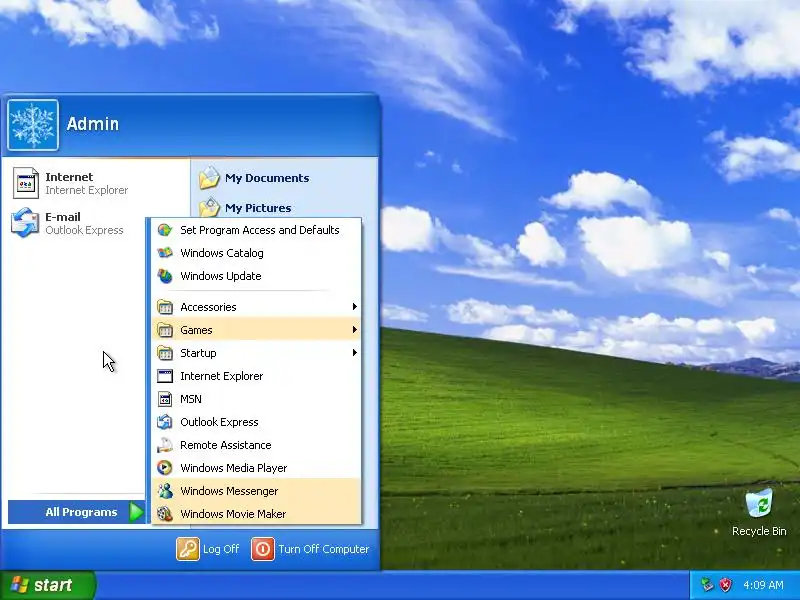Click the My Documents folder icon
Screen dimensions: 800x600
coord(209,178)
